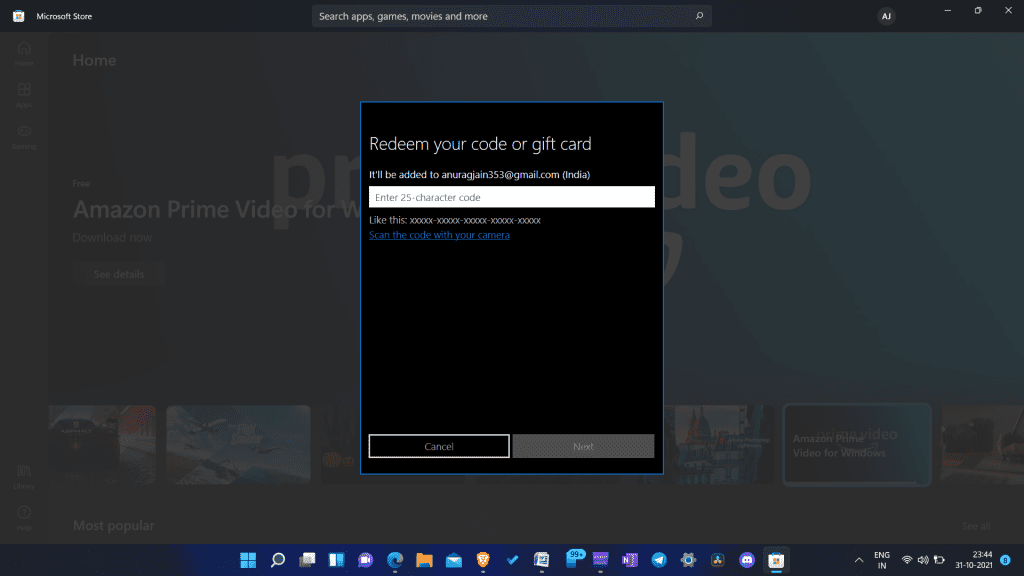Click the Help icon in the sidebar
This screenshot has width=1024, height=576.
click(23, 516)
